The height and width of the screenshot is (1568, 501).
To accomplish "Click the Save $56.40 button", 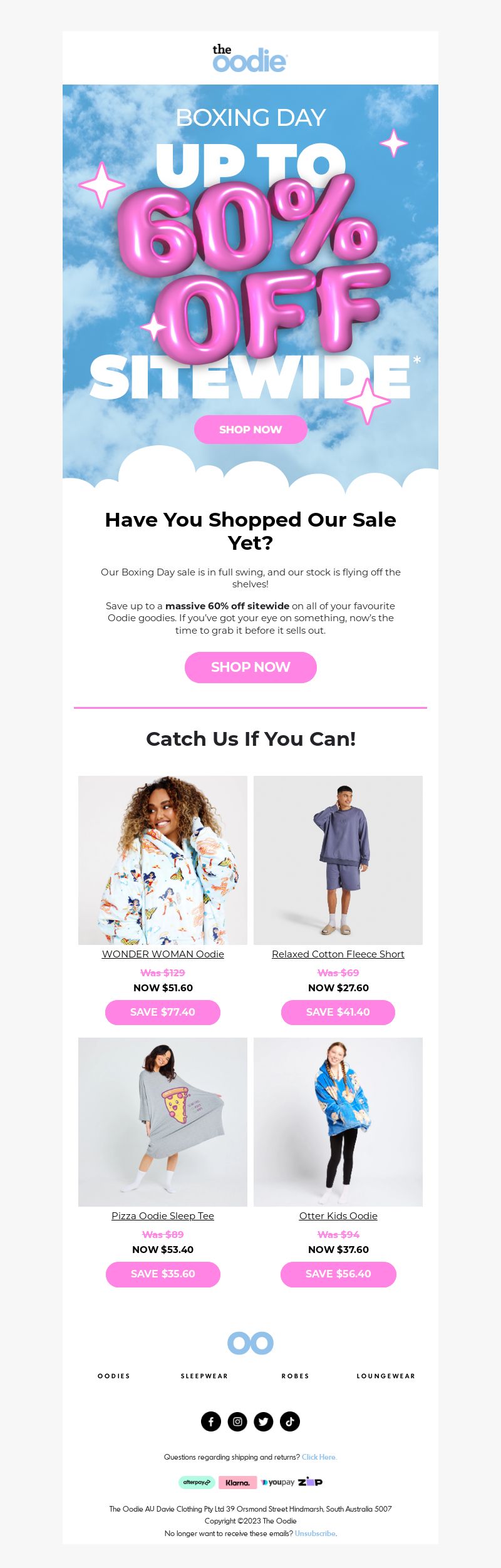I will click(x=338, y=1274).
